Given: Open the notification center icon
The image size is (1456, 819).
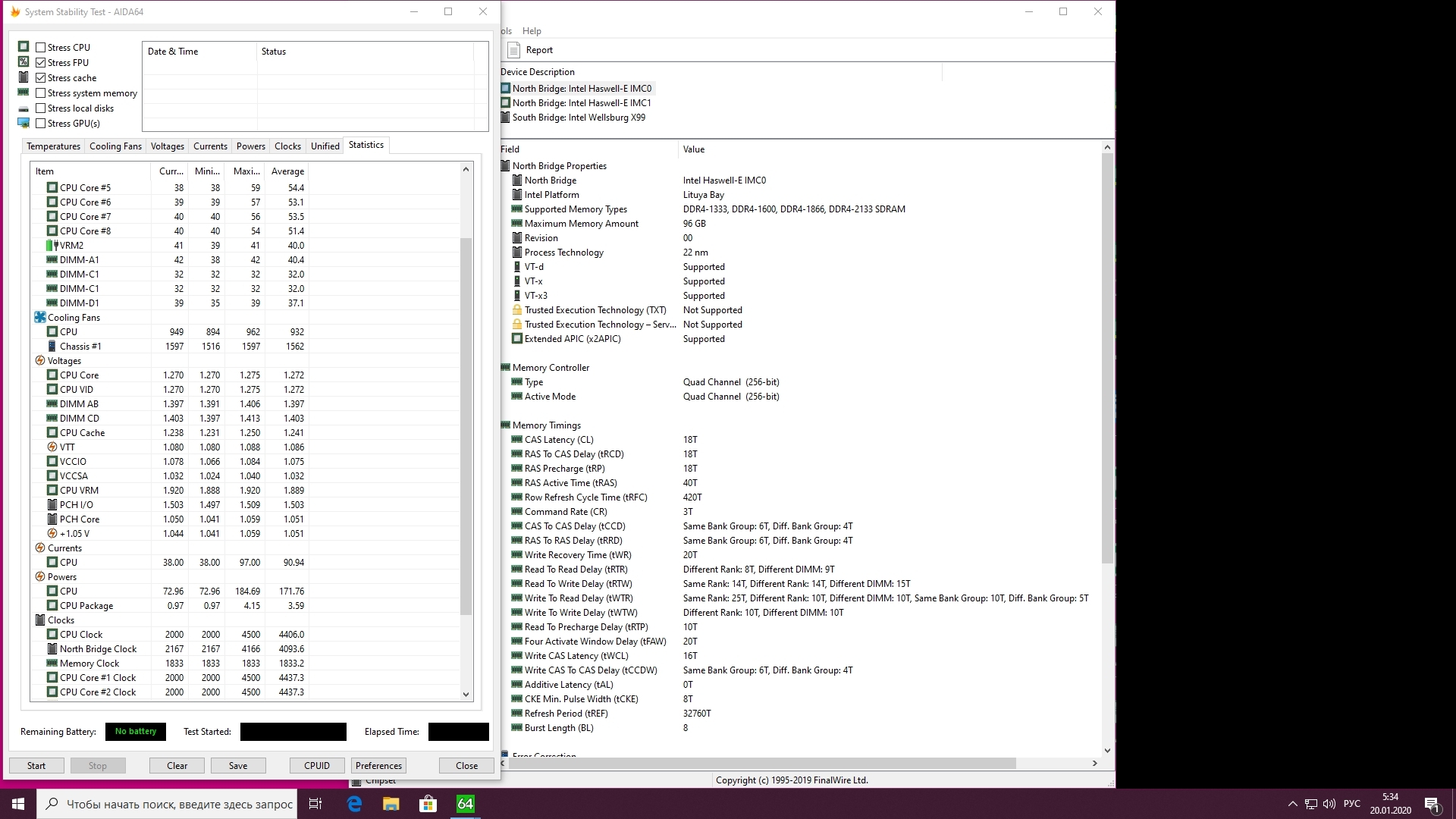Looking at the screenshot, I should tap(1432, 804).
